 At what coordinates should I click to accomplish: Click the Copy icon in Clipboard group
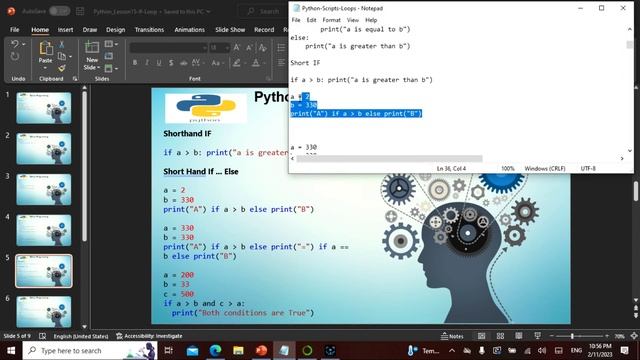tap(62, 56)
